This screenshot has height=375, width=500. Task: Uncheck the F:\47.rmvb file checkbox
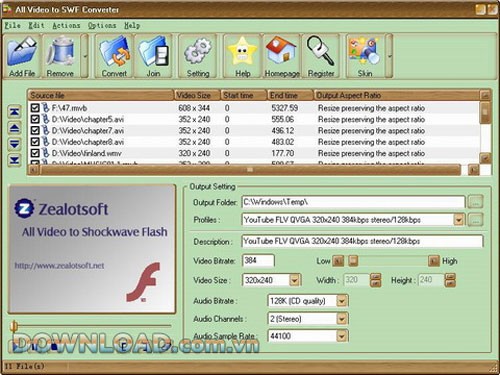pyautogui.click(x=35, y=108)
